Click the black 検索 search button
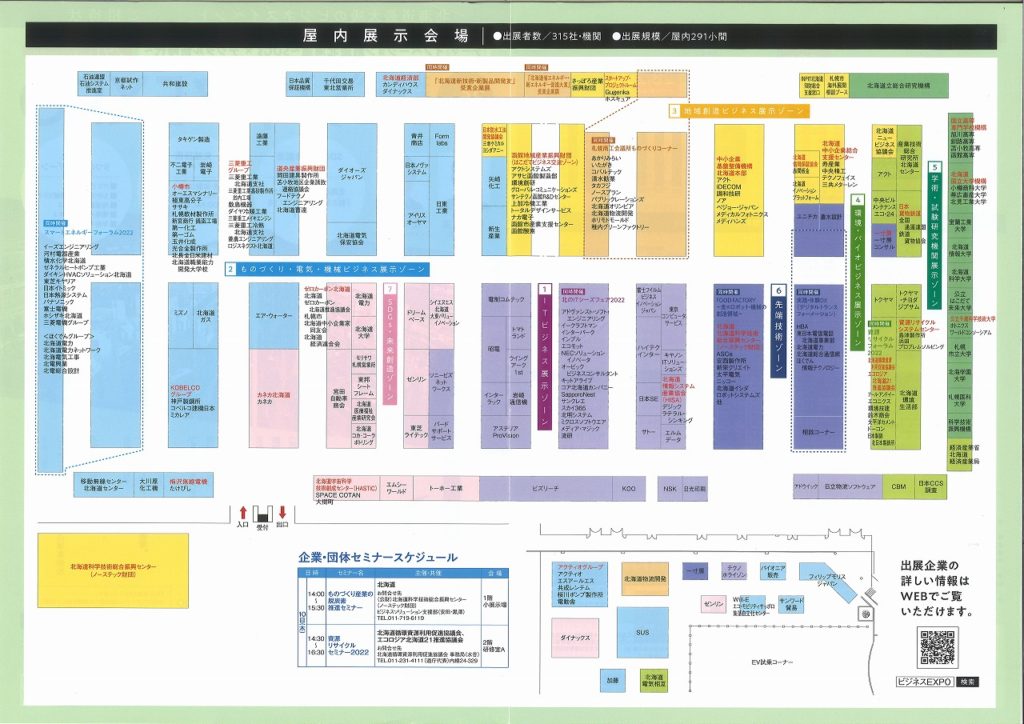Screen dimensions: 1024x724 pos(967,682)
